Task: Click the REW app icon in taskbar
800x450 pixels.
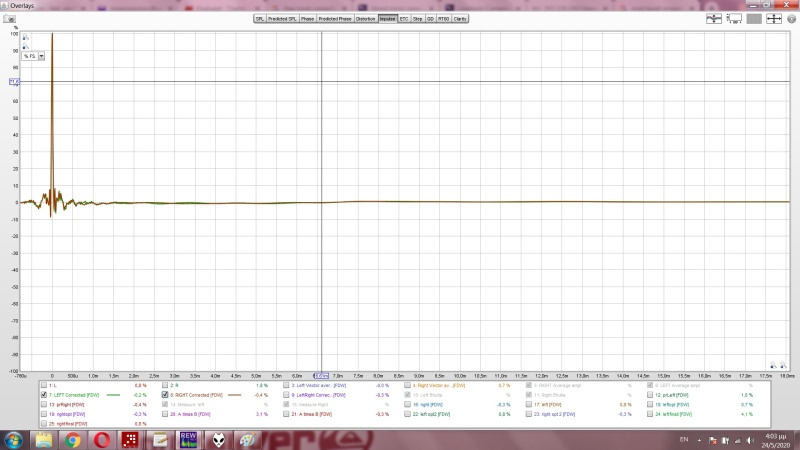Action: [x=188, y=438]
